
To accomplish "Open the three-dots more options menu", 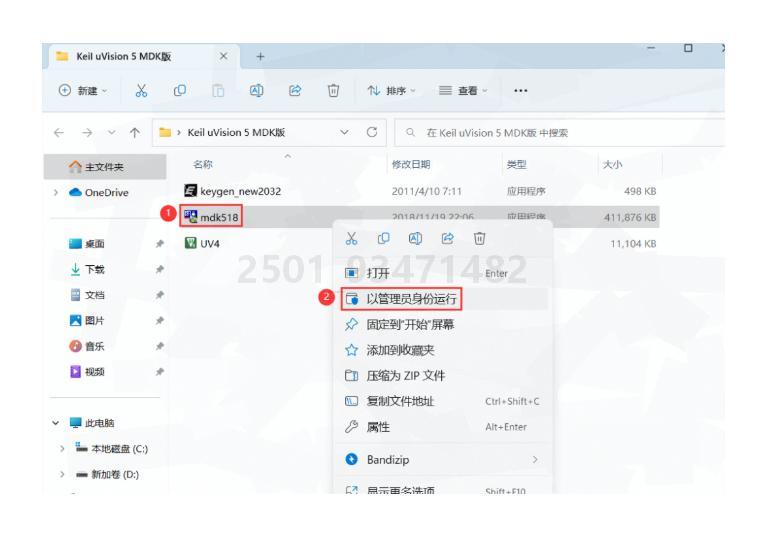I will (520, 90).
